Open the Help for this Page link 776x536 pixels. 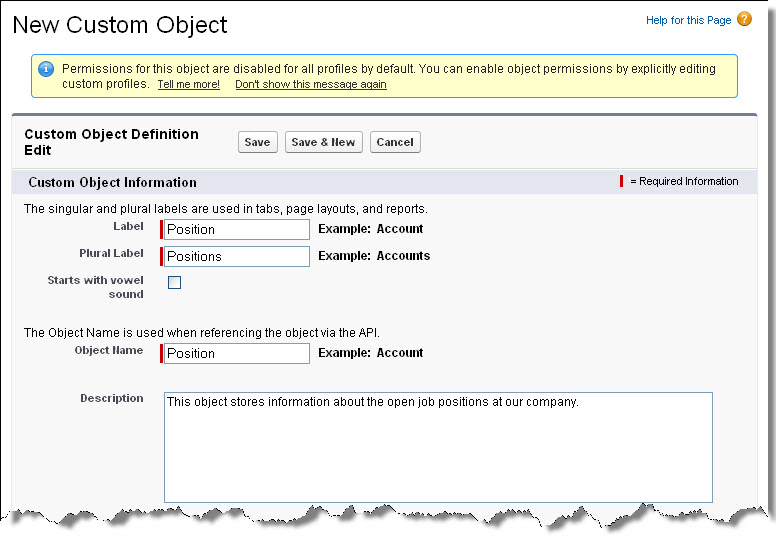point(688,20)
